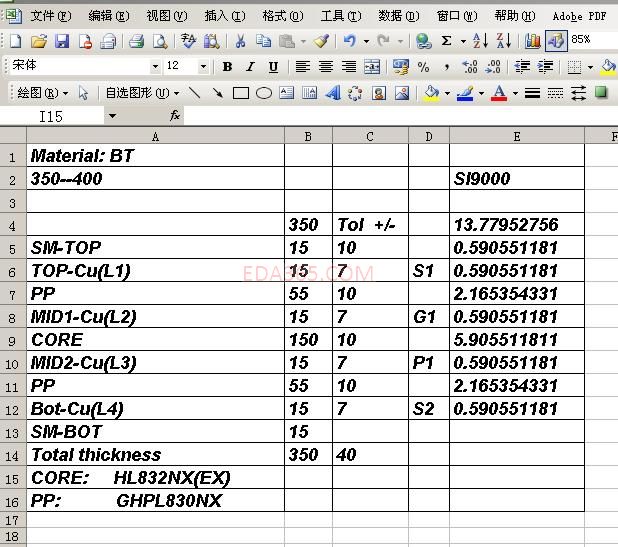Screen dimensions: 618x547
Task: Expand the Paste options dropdown arrow
Action: (303, 41)
